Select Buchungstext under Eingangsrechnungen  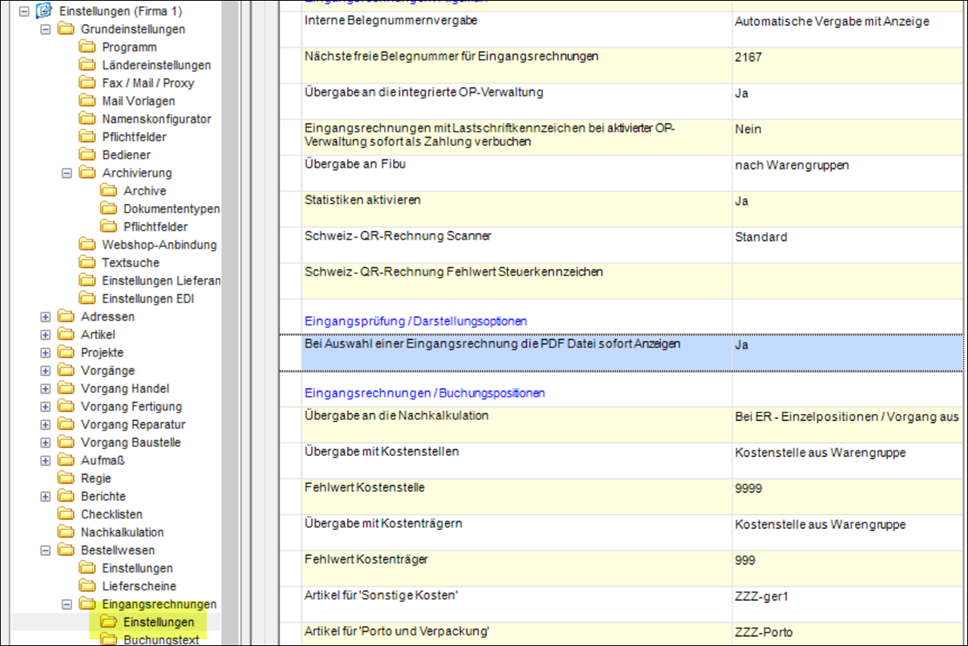coord(161,640)
